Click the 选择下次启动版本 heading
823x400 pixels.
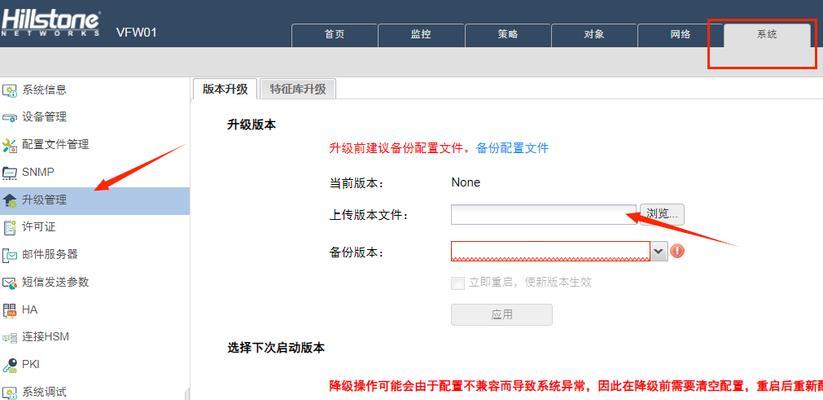(x=276, y=348)
